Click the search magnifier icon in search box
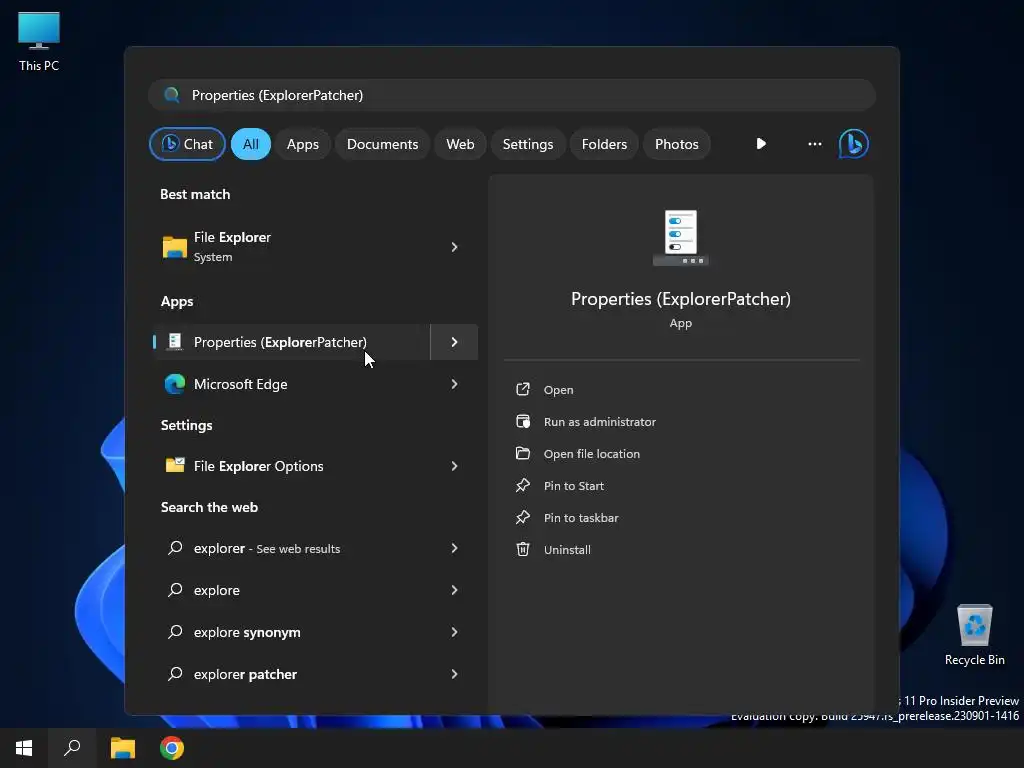1024x768 pixels. [172, 95]
